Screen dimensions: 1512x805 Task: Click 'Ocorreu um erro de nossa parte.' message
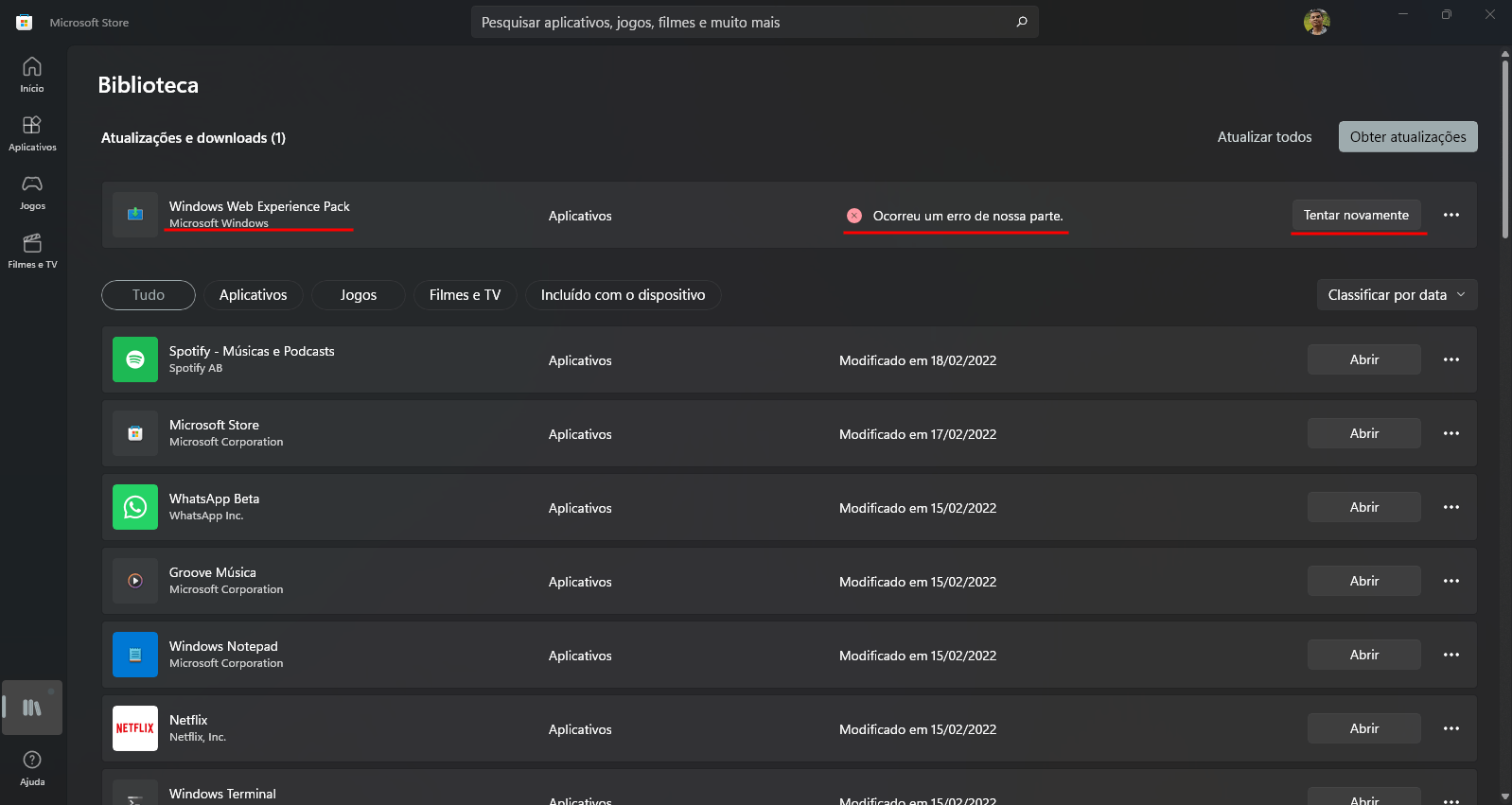click(968, 216)
